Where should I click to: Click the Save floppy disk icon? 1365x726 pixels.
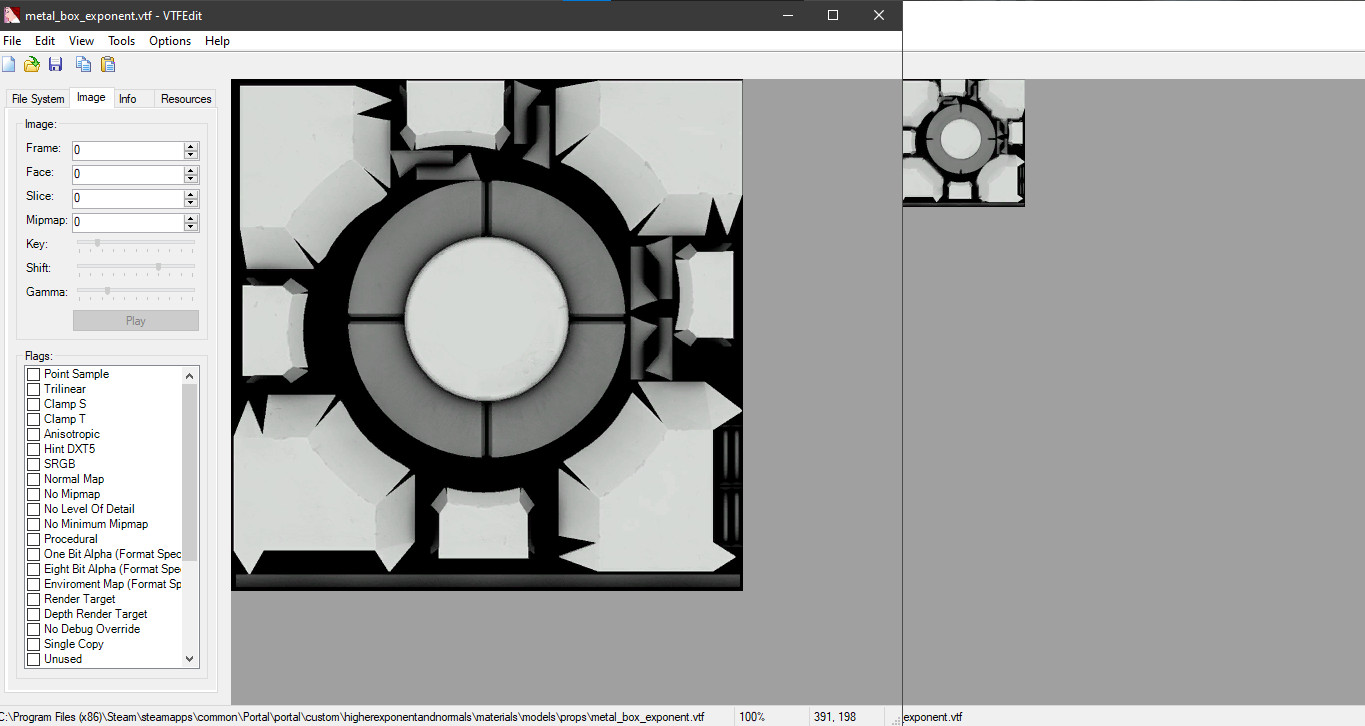pyautogui.click(x=56, y=65)
